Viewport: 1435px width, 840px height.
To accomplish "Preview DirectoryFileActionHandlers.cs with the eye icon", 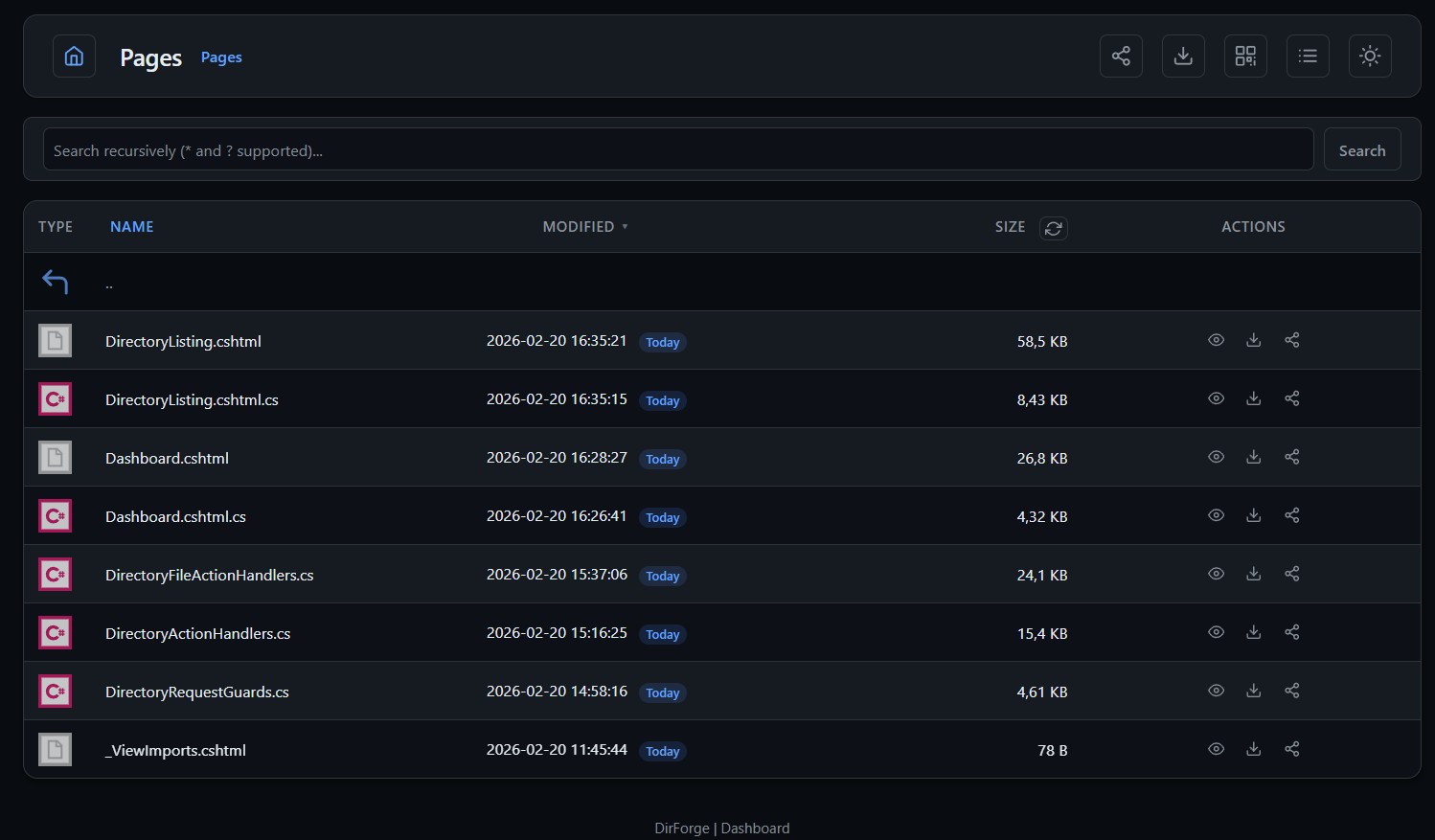I will coord(1216,574).
